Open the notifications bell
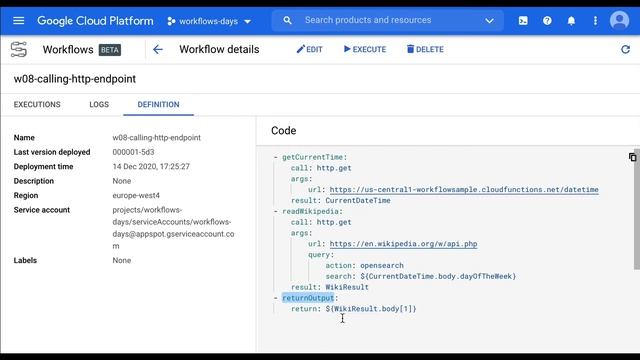The image size is (640, 360). pyautogui.click(x=571, y=21)
